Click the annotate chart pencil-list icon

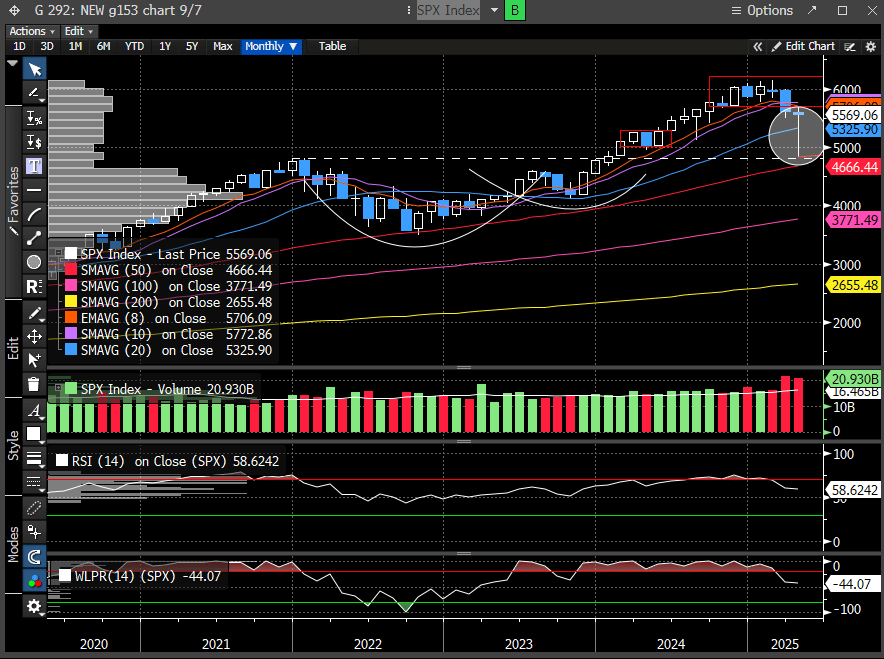point(850,47)
